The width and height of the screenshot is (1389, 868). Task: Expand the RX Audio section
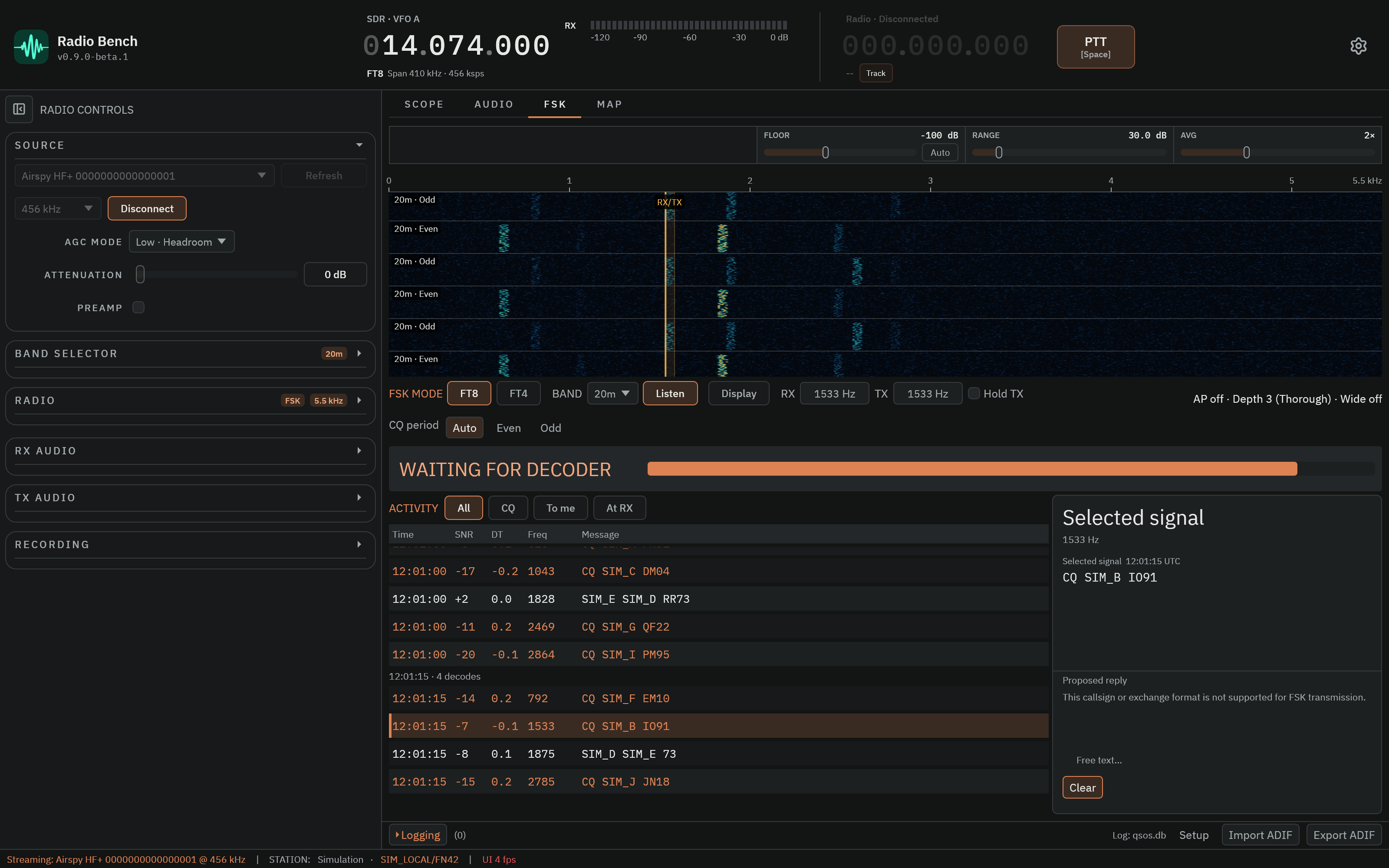(359, 450)
